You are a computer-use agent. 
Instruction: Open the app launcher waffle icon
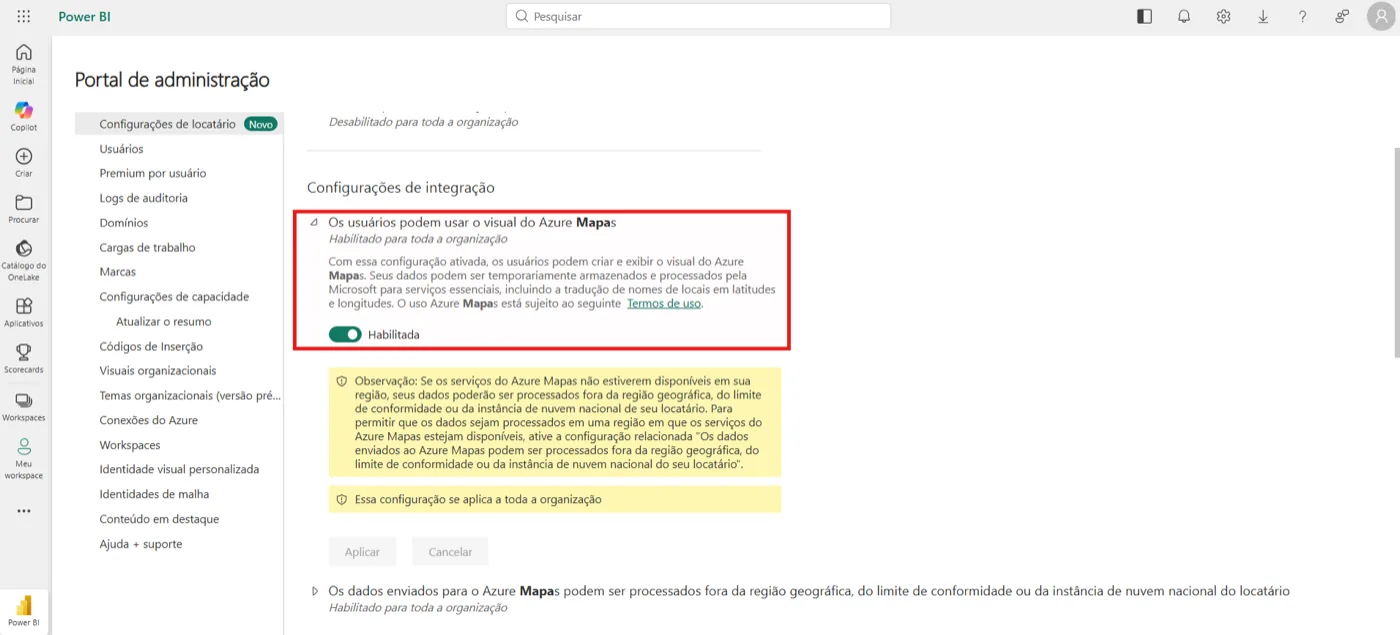coord(24,16)
